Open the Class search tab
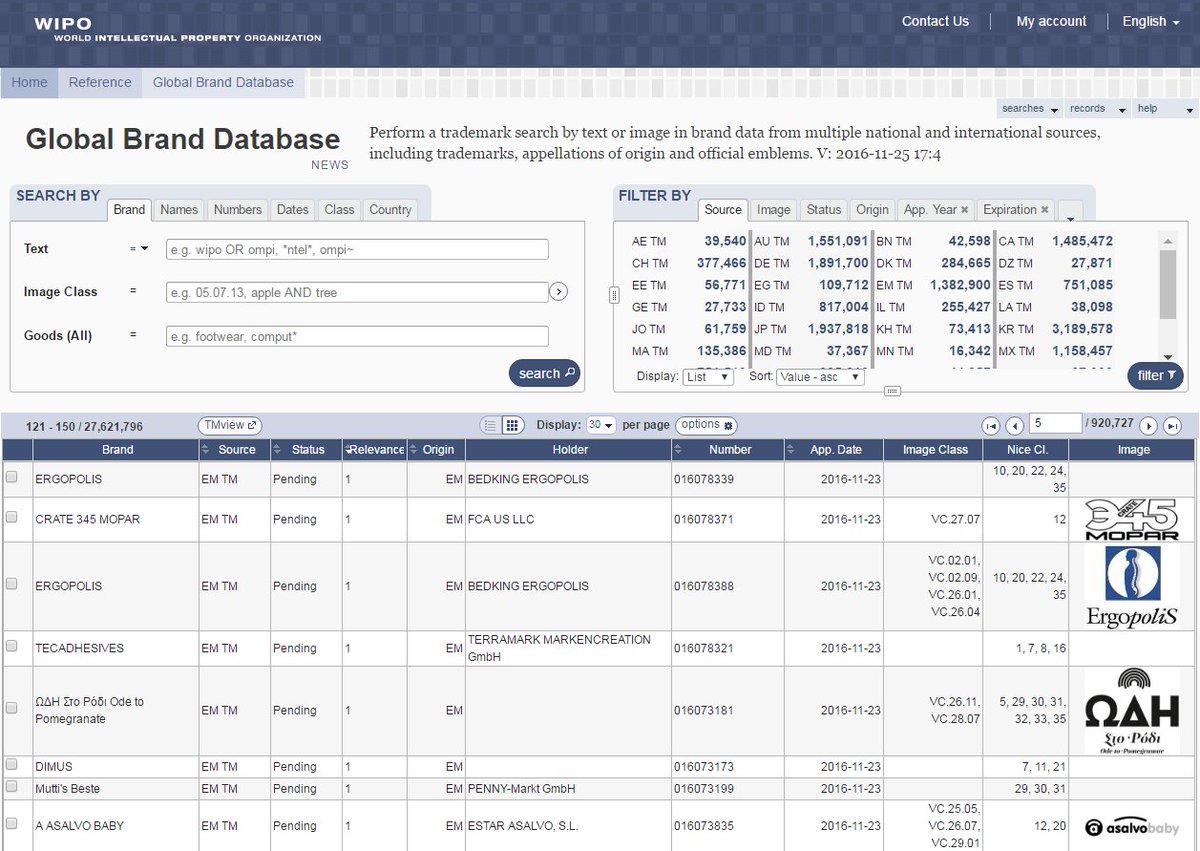The image size is (1200, 851). click(339, 210)
